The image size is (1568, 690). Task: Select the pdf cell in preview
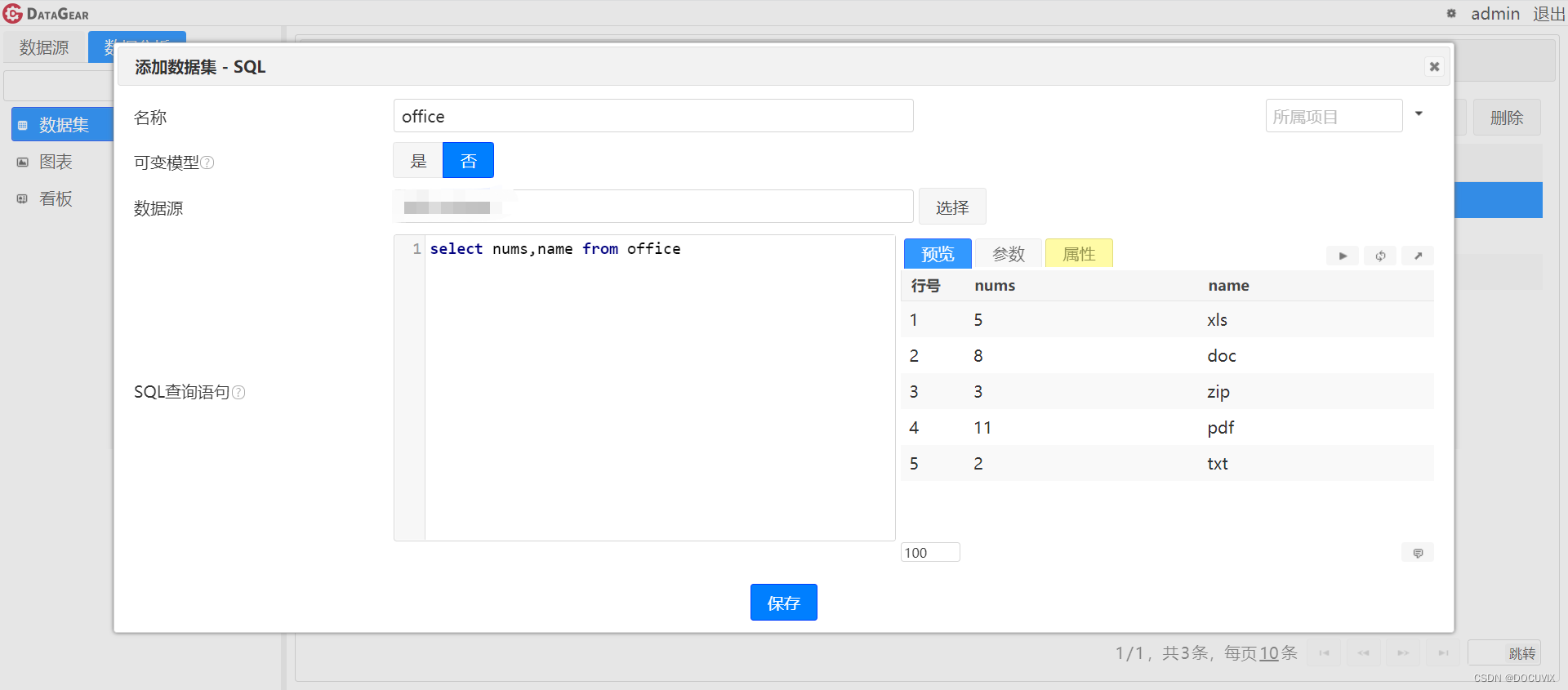[x=1221, y=428]
